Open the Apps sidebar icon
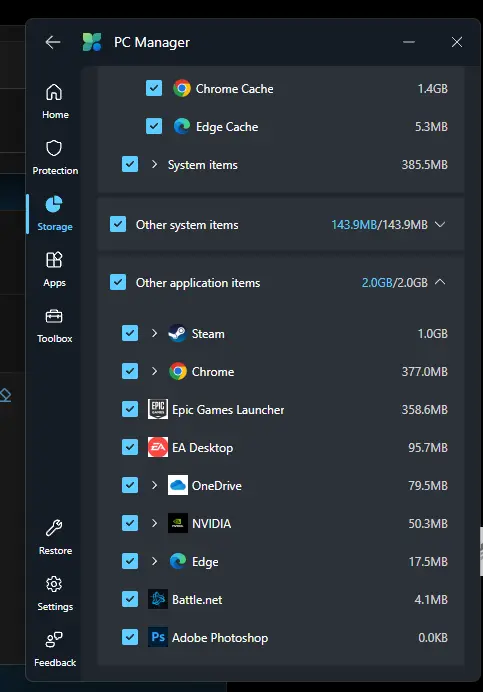 pyautogui.click(x=54, y=260)
